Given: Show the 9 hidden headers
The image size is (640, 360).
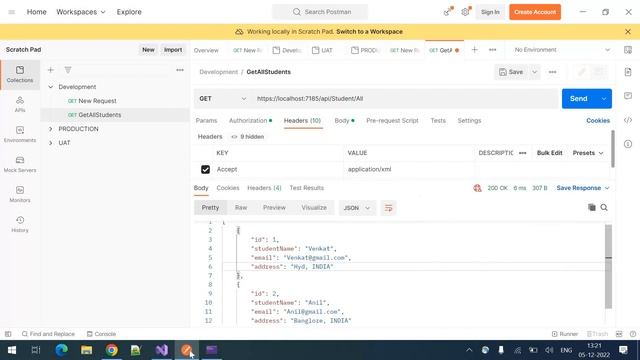Looking at the screenshot, I should [x=248, y=137].
